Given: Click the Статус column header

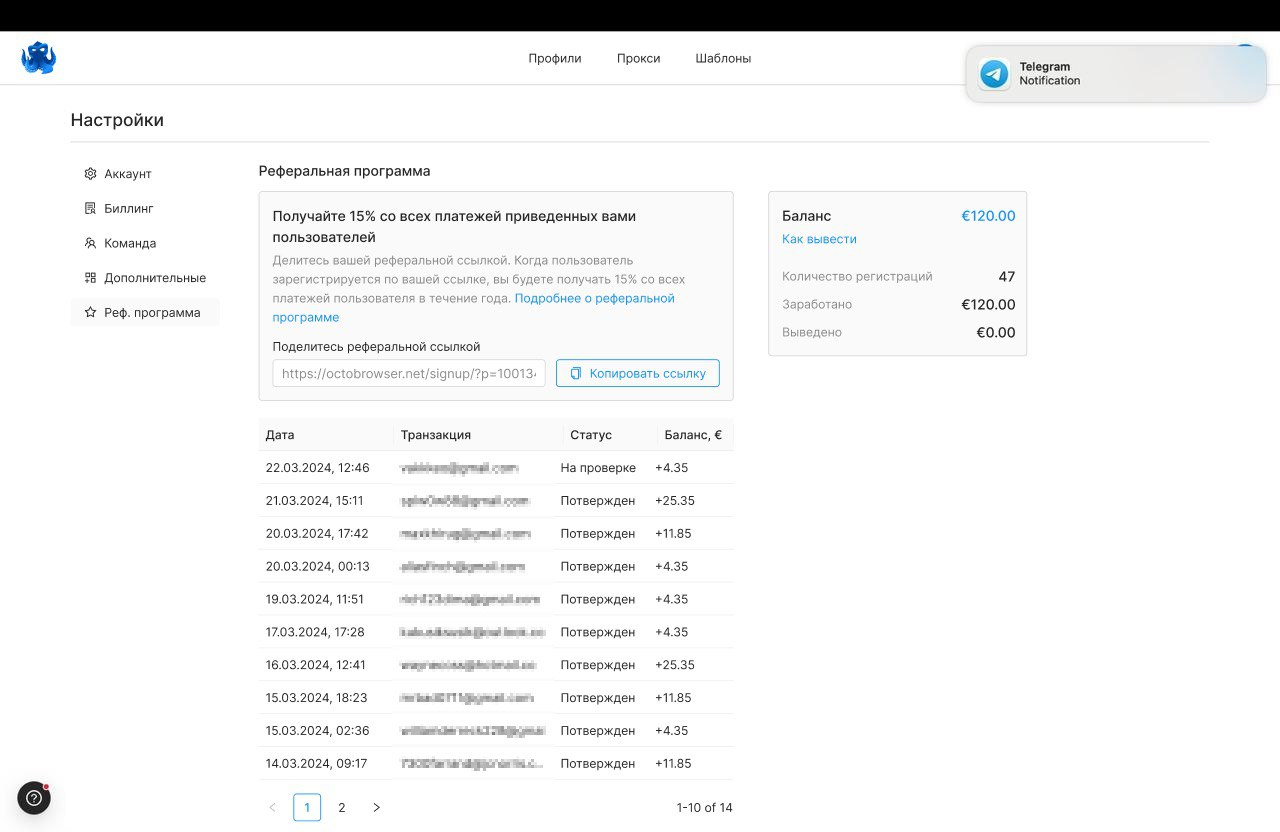Looking at the screenshot, I should 591,435.
